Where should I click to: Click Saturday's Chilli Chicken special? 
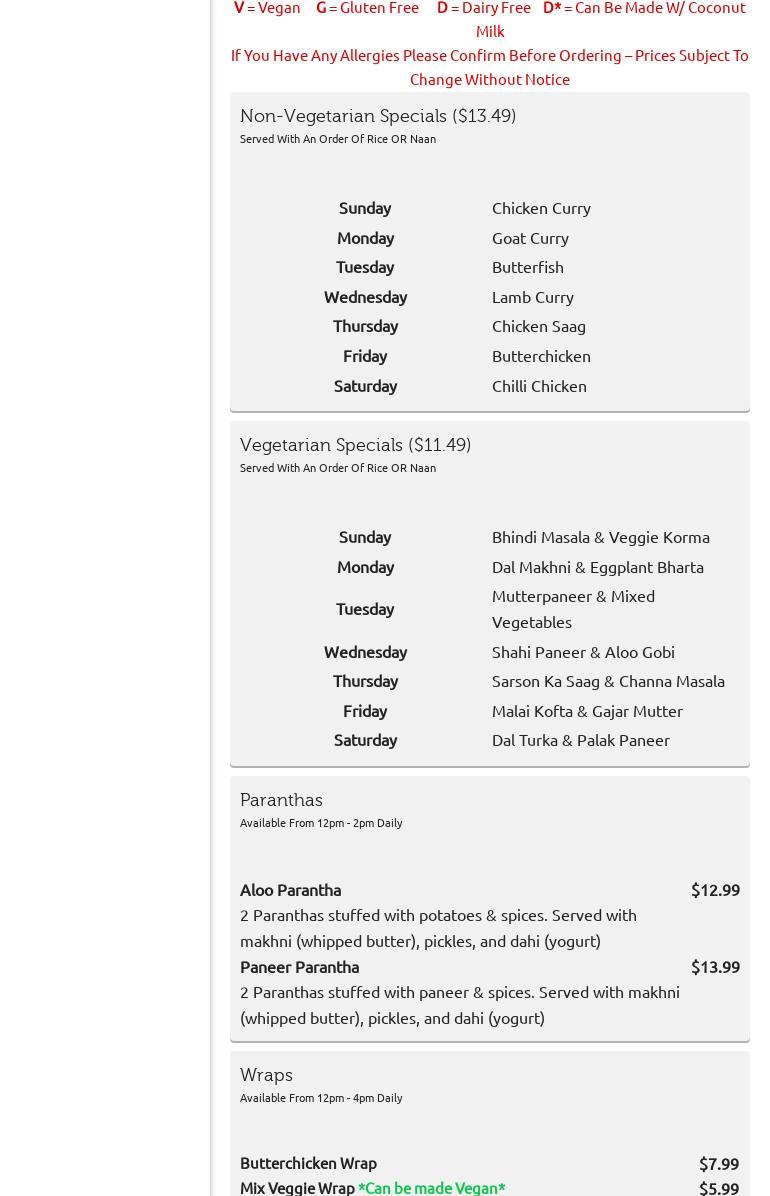pyautogui.click(x=539, y=386)
